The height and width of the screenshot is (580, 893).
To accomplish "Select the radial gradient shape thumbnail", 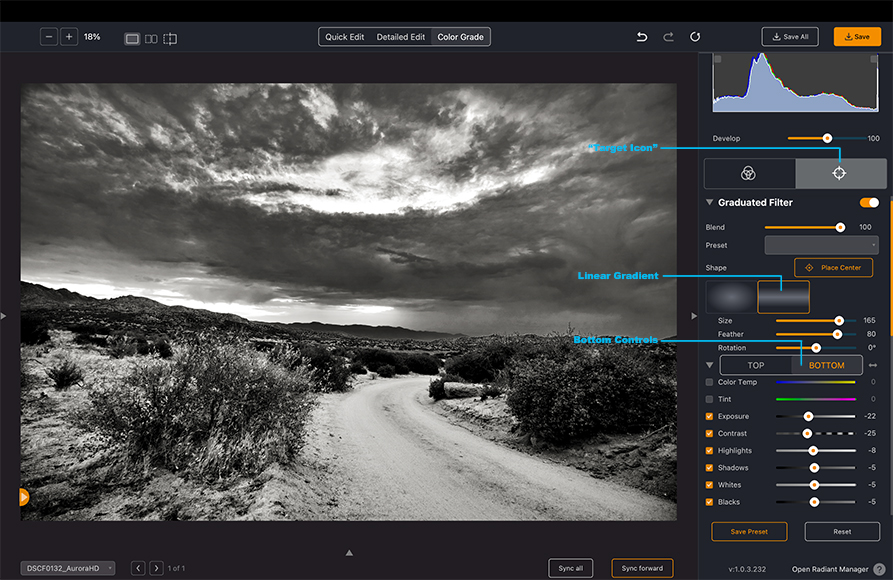I will coord(731,297).
